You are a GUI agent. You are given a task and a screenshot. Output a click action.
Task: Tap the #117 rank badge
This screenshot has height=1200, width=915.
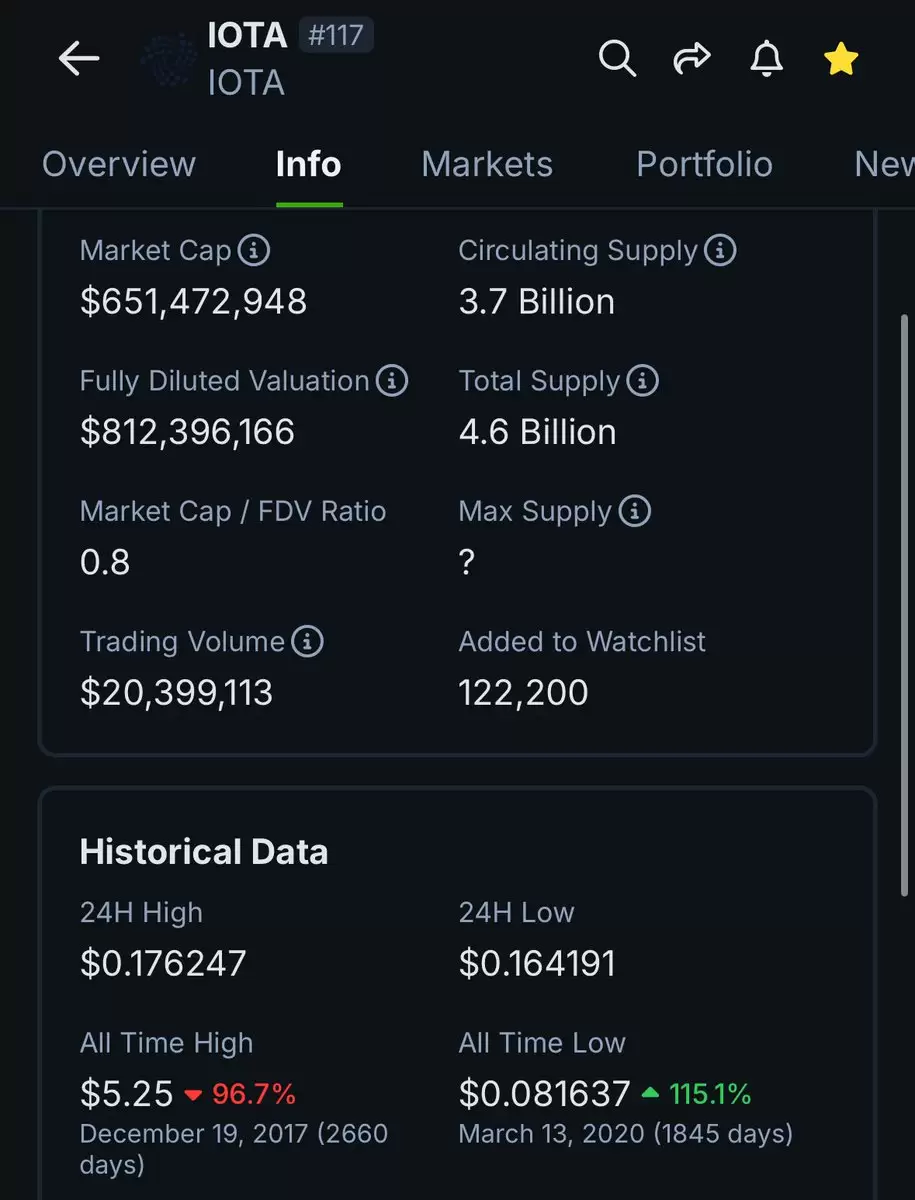click(336, 35)
